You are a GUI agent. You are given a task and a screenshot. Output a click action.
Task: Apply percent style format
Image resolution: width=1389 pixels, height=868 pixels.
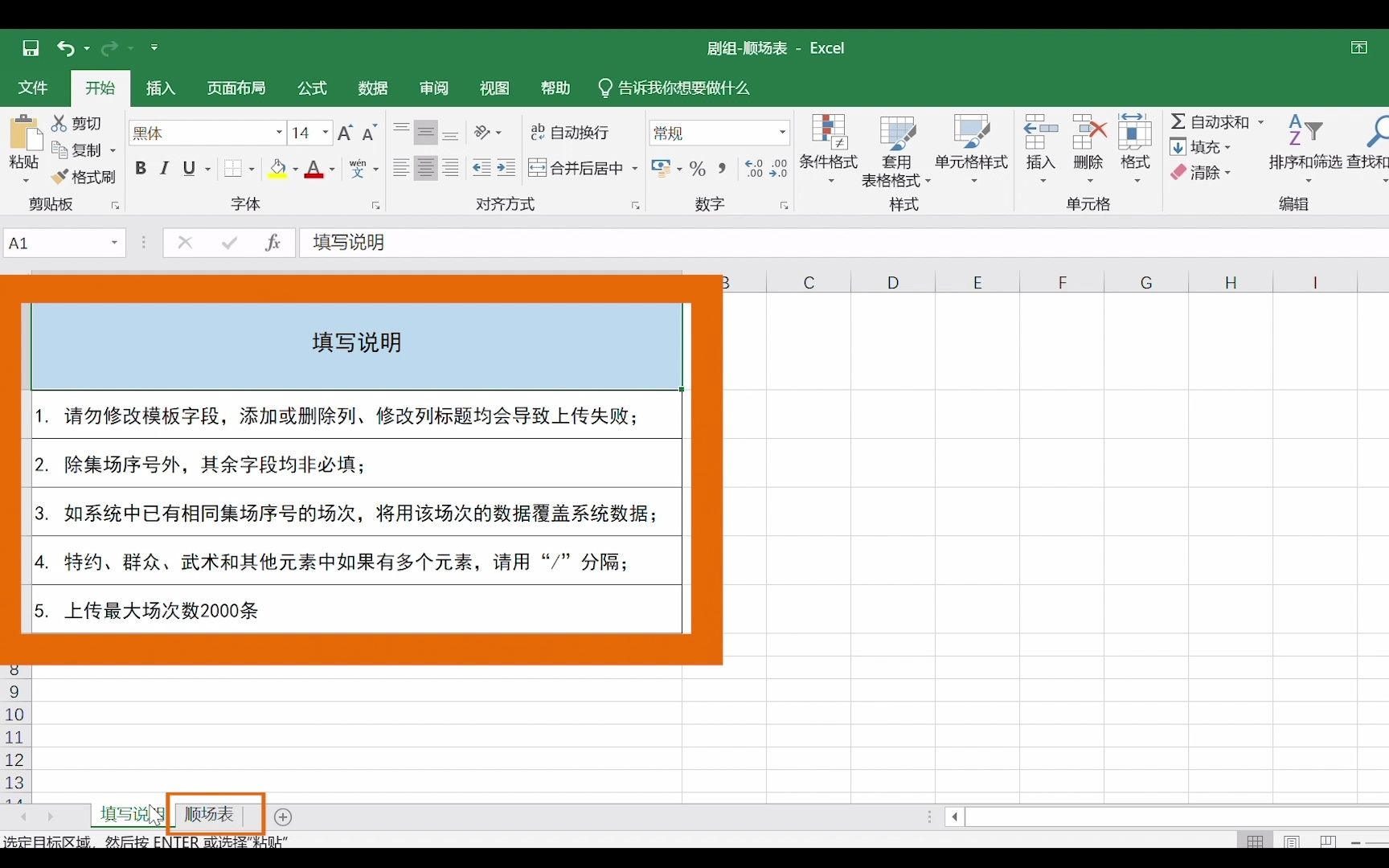[698, 168]
